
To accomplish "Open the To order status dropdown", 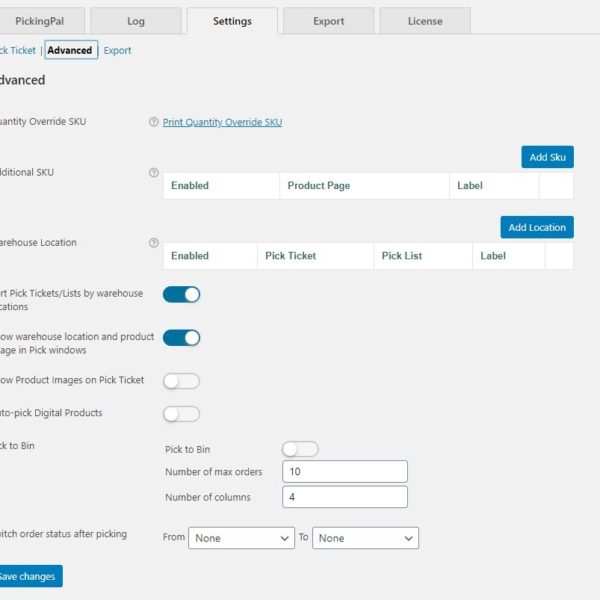I will [365, 538].
